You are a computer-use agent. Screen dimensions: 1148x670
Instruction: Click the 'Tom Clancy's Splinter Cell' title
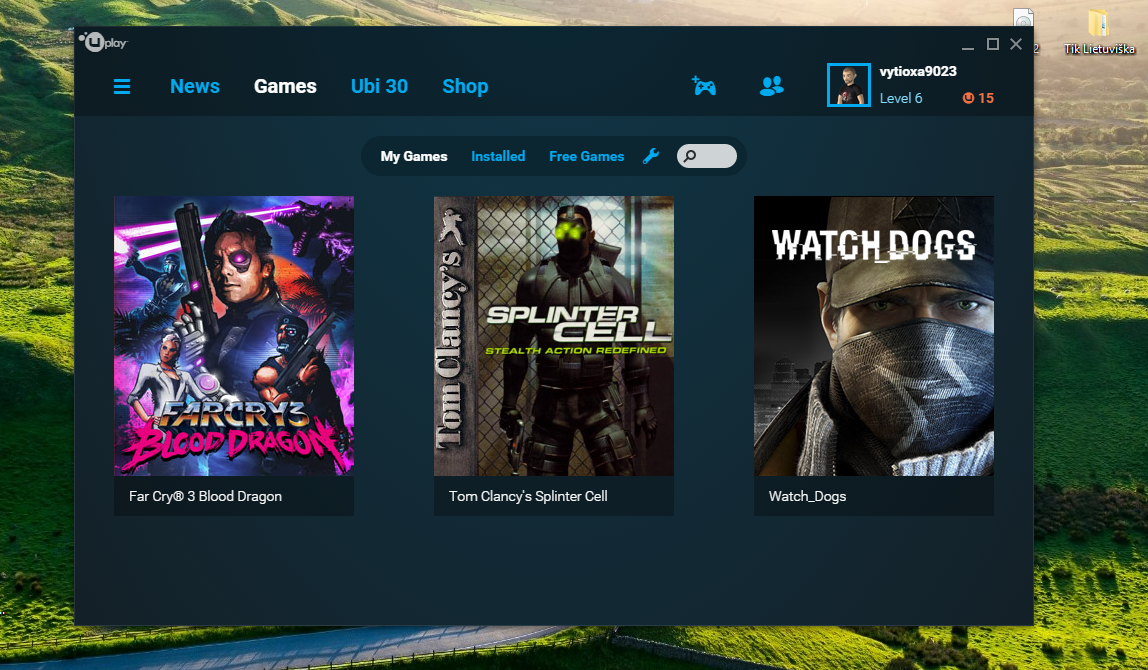528,496
